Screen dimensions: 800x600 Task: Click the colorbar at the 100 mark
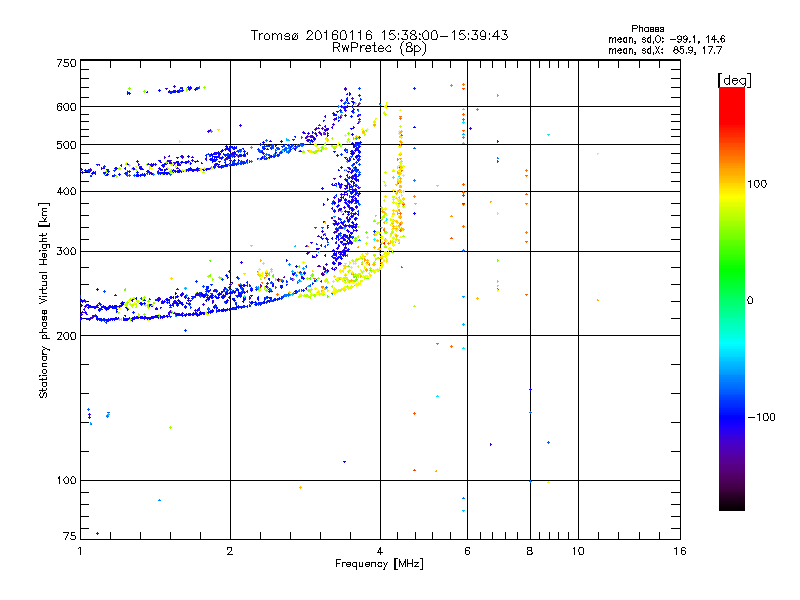click(732, 184)
